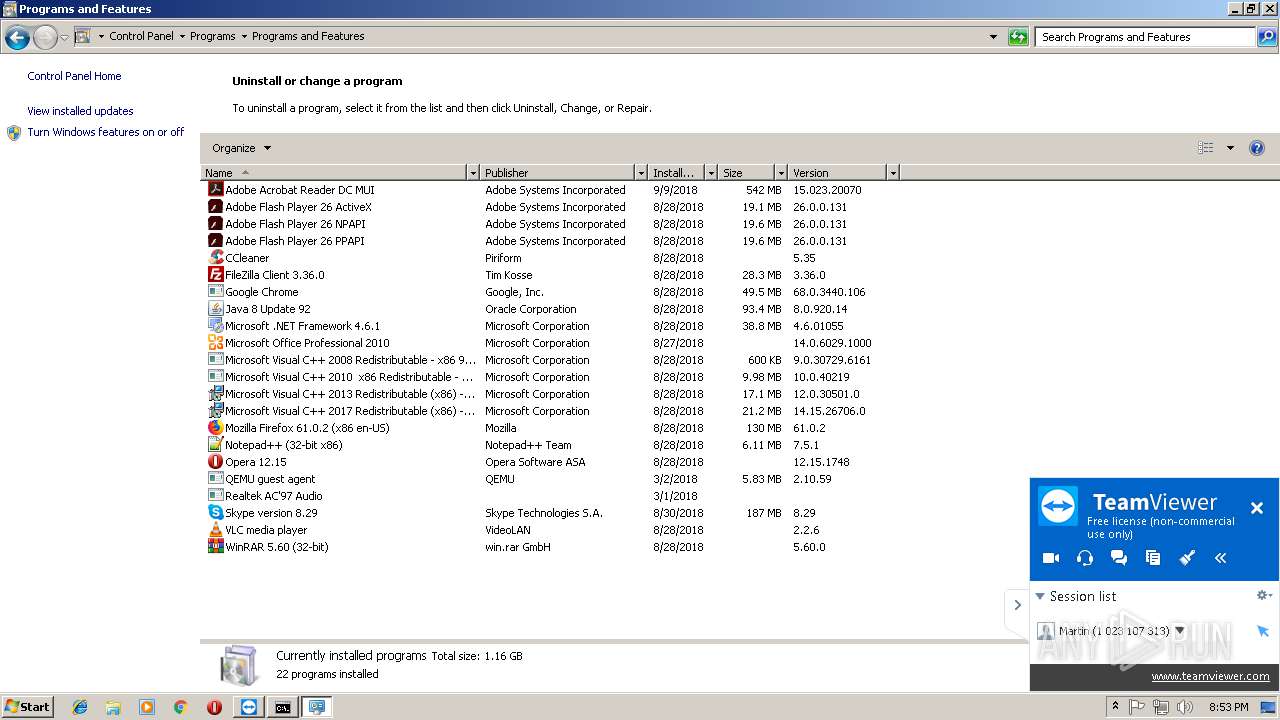Image resolution: width=1280 pixels, height=720 pixels.
Task: Open the view options dropdown arrow
Action: pos(1230,148)
